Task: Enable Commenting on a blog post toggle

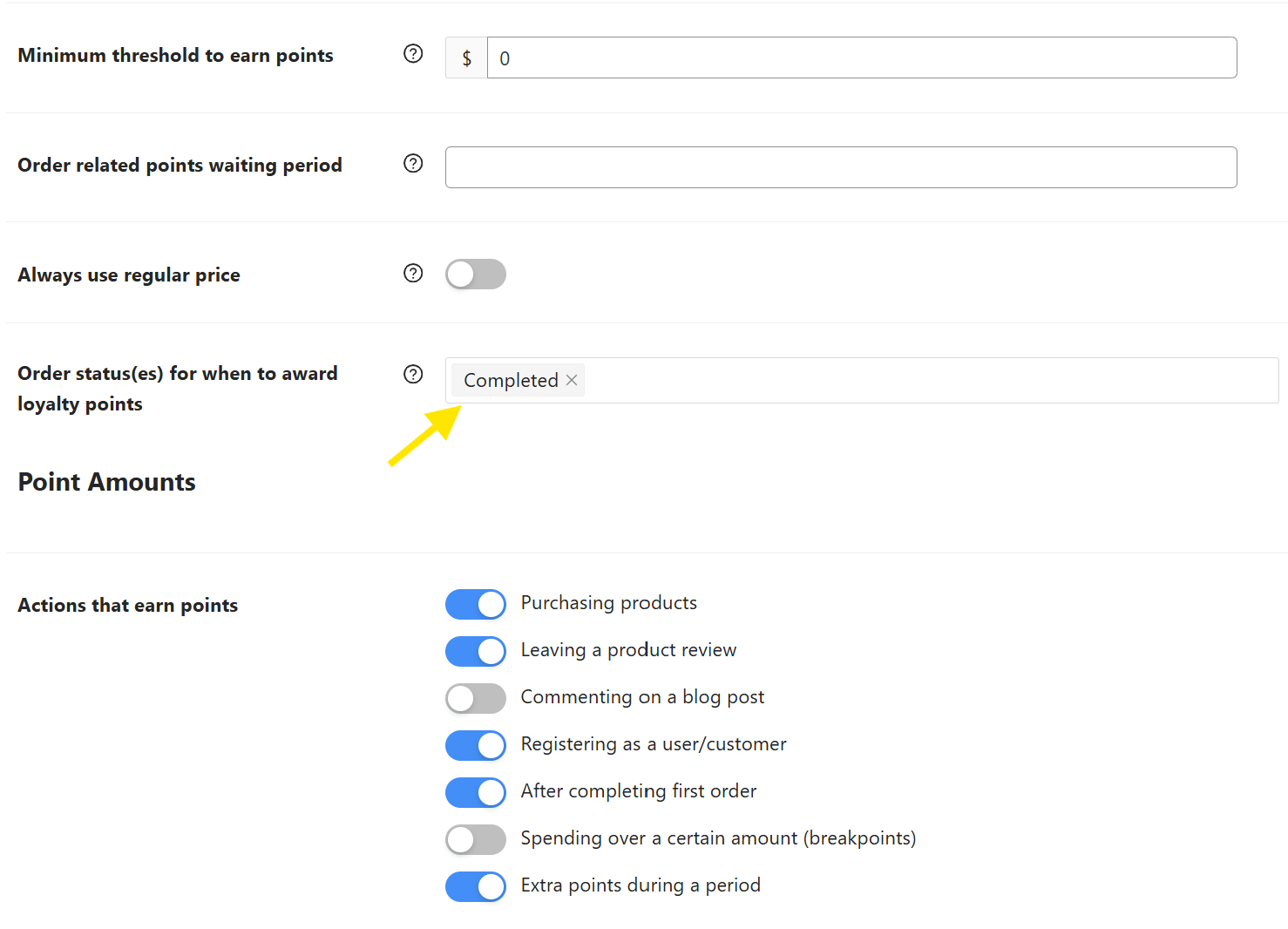Action: 475,698
